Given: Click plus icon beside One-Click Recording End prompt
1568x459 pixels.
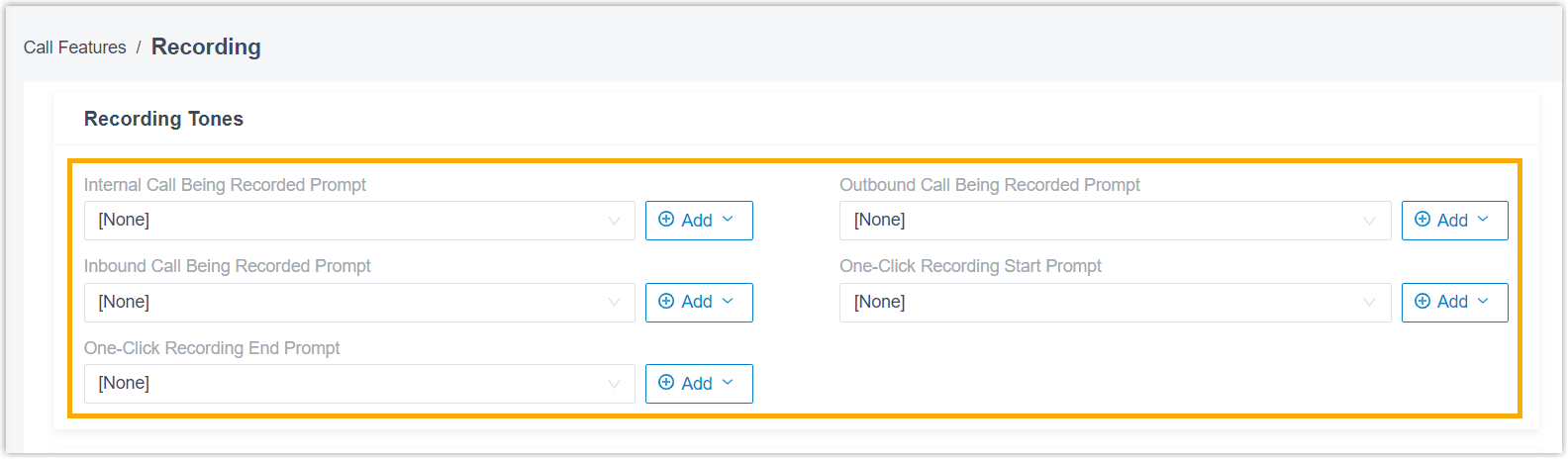Looking at the screenshot, I should (666, 383).
